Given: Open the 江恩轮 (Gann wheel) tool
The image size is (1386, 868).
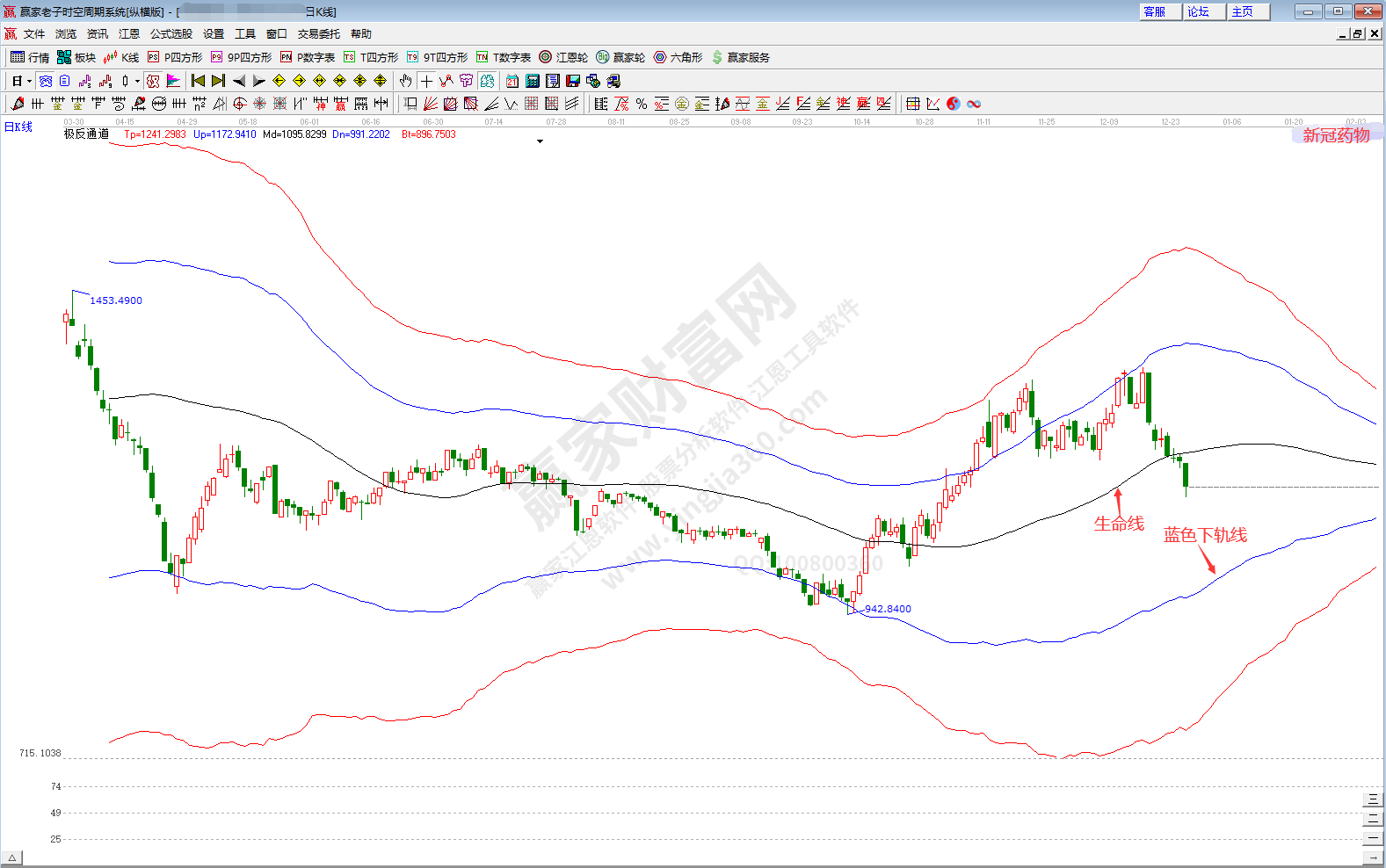Looking at the screenshot, I should [x=563, y=57].
